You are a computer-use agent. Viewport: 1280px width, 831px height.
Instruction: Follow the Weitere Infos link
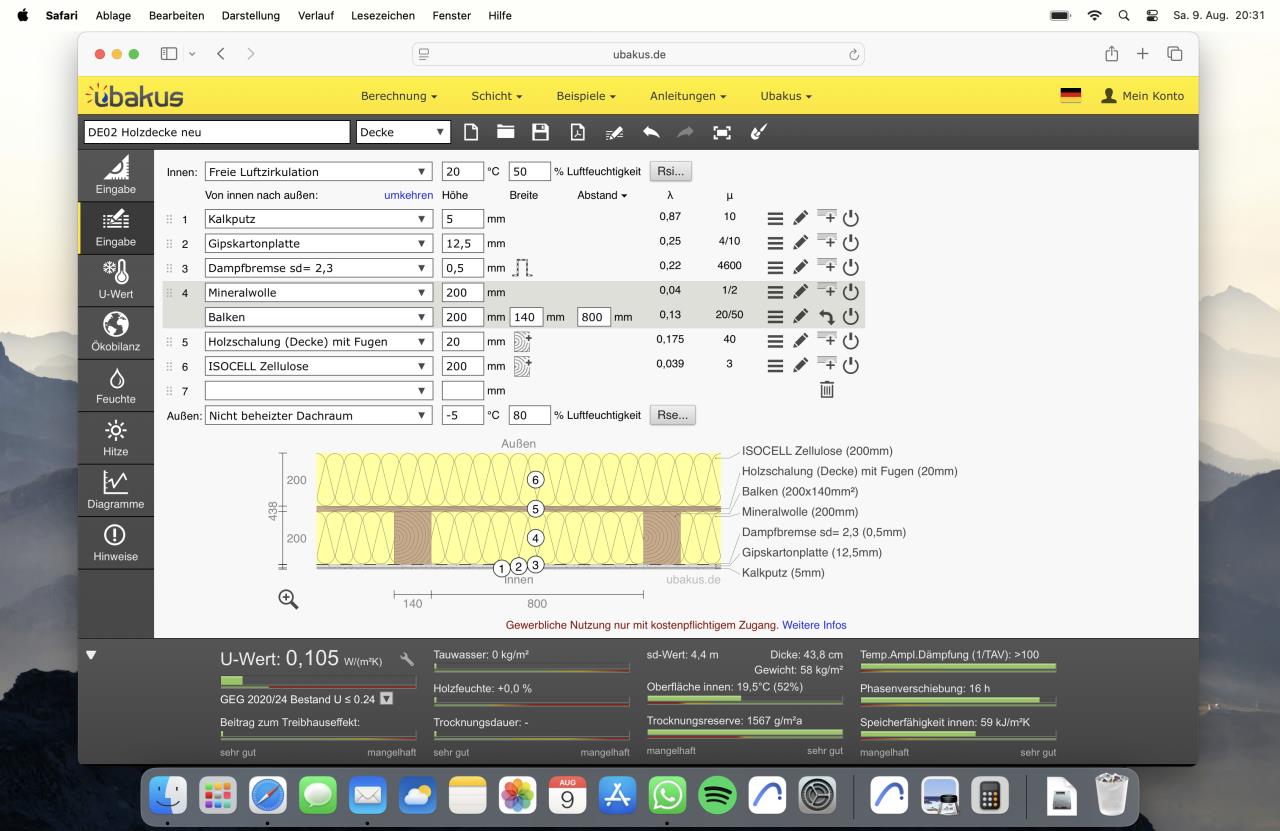coord(814,625)
